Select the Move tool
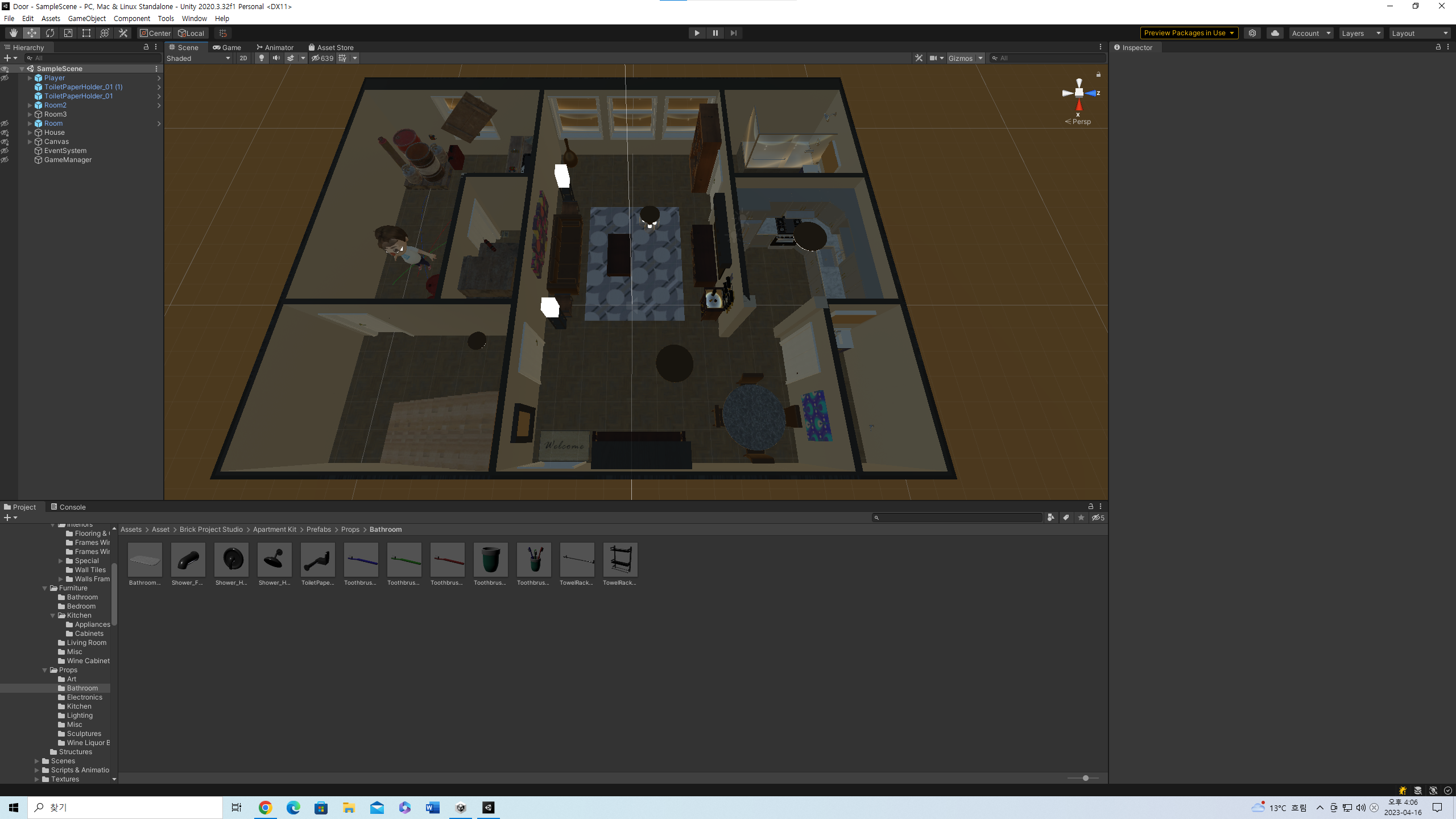This screenshot has height=819, width=1456. (32, 33)
